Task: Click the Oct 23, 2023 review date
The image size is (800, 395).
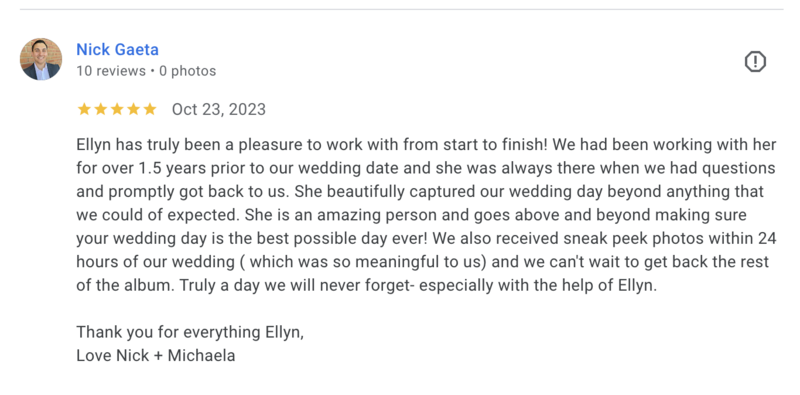Action: [218, 110]
